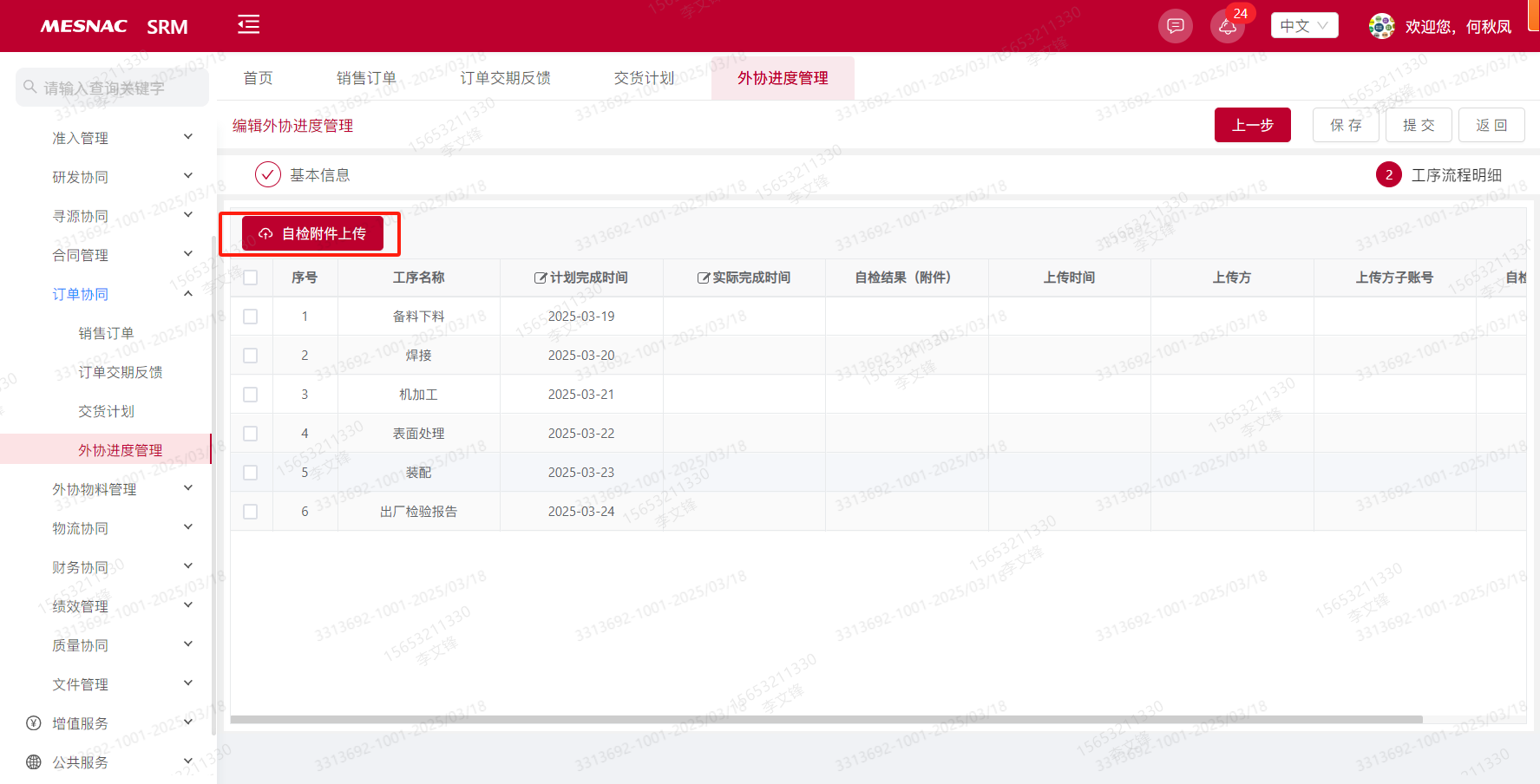Click the 2025-03-24 planned date cell
Viewport: 1540px width, 784px height.
[581, 512]
